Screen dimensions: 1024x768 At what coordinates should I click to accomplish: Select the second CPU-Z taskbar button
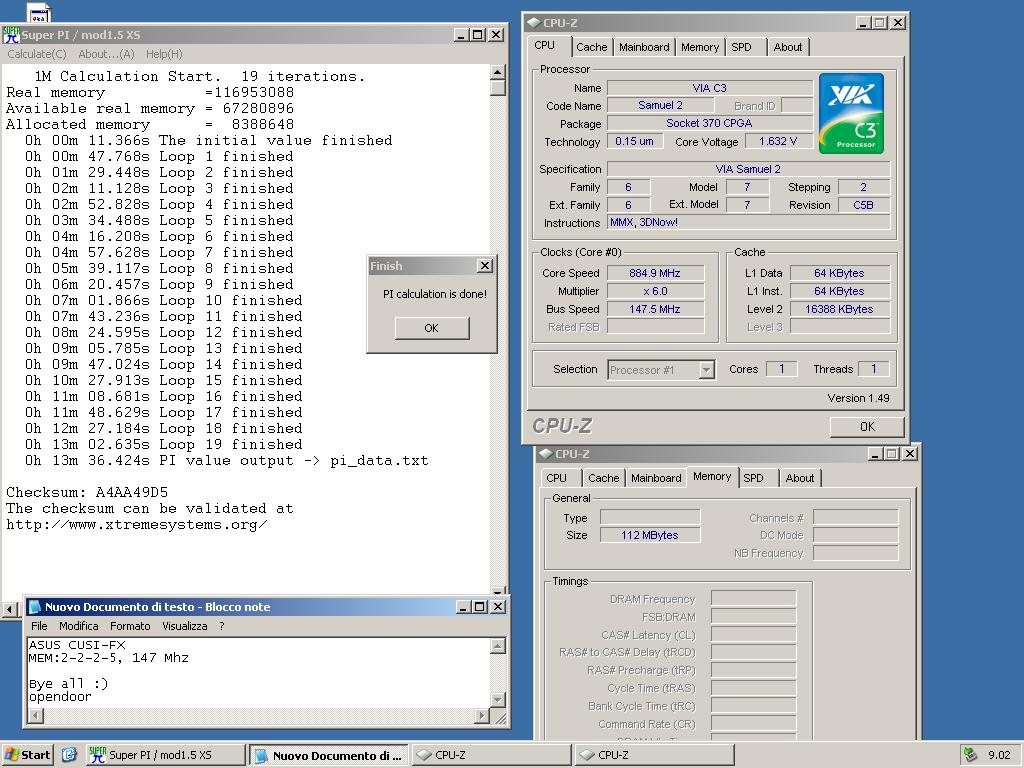654,754
